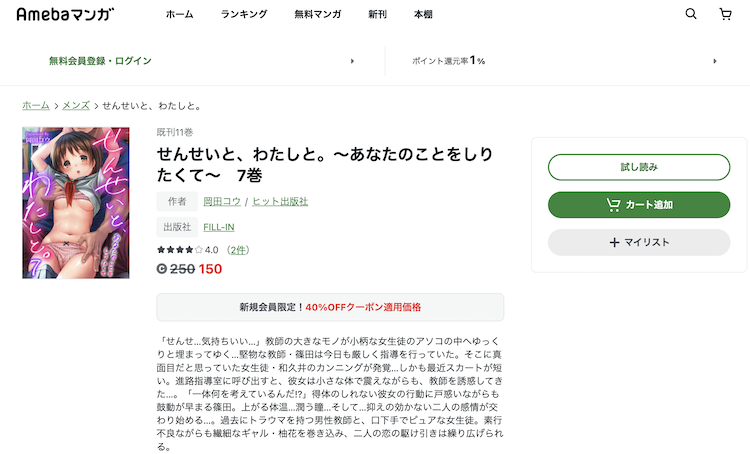This screenshot has height=454, width=750.
Task: Click the メンズ breadcrumb link
Action: tap(76, 106)
